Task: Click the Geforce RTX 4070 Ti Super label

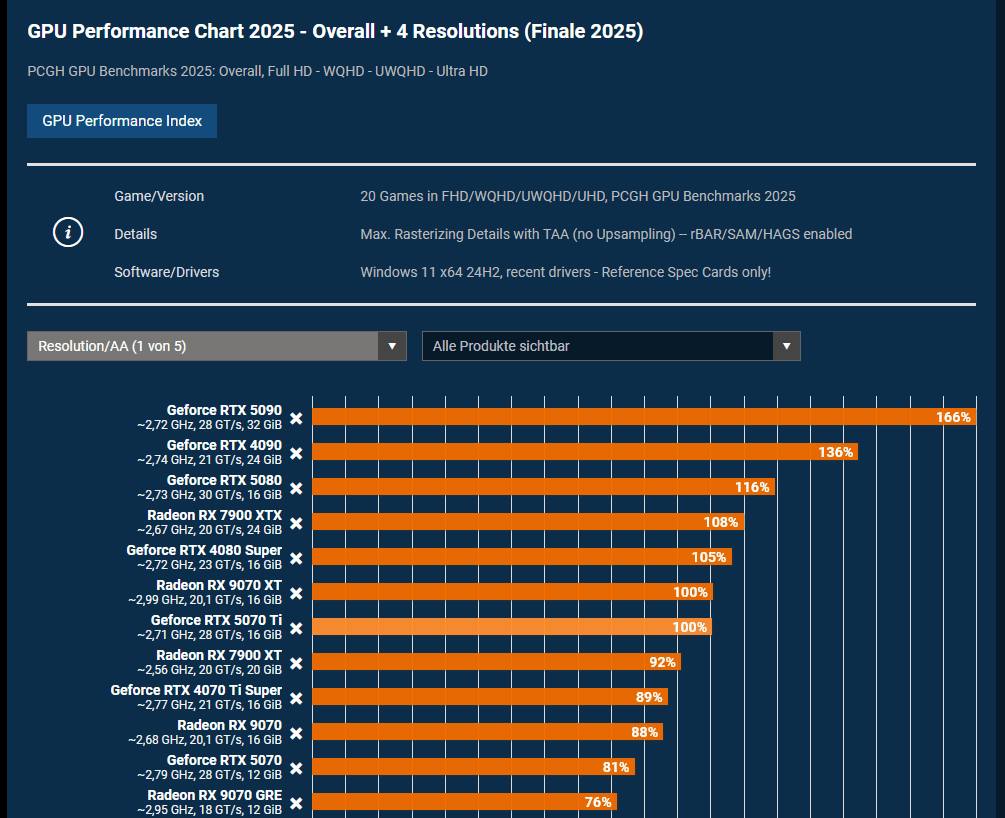Action: [196, 690]
